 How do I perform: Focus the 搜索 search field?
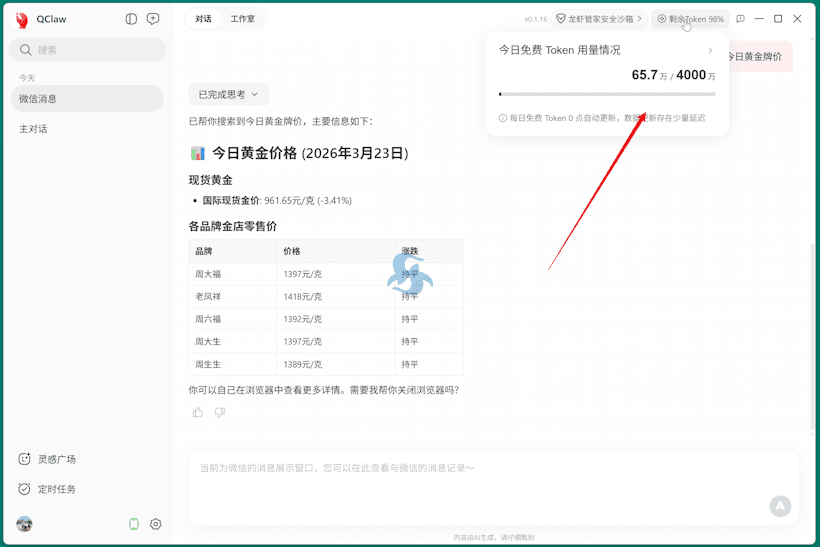click(x=87, y=50)
